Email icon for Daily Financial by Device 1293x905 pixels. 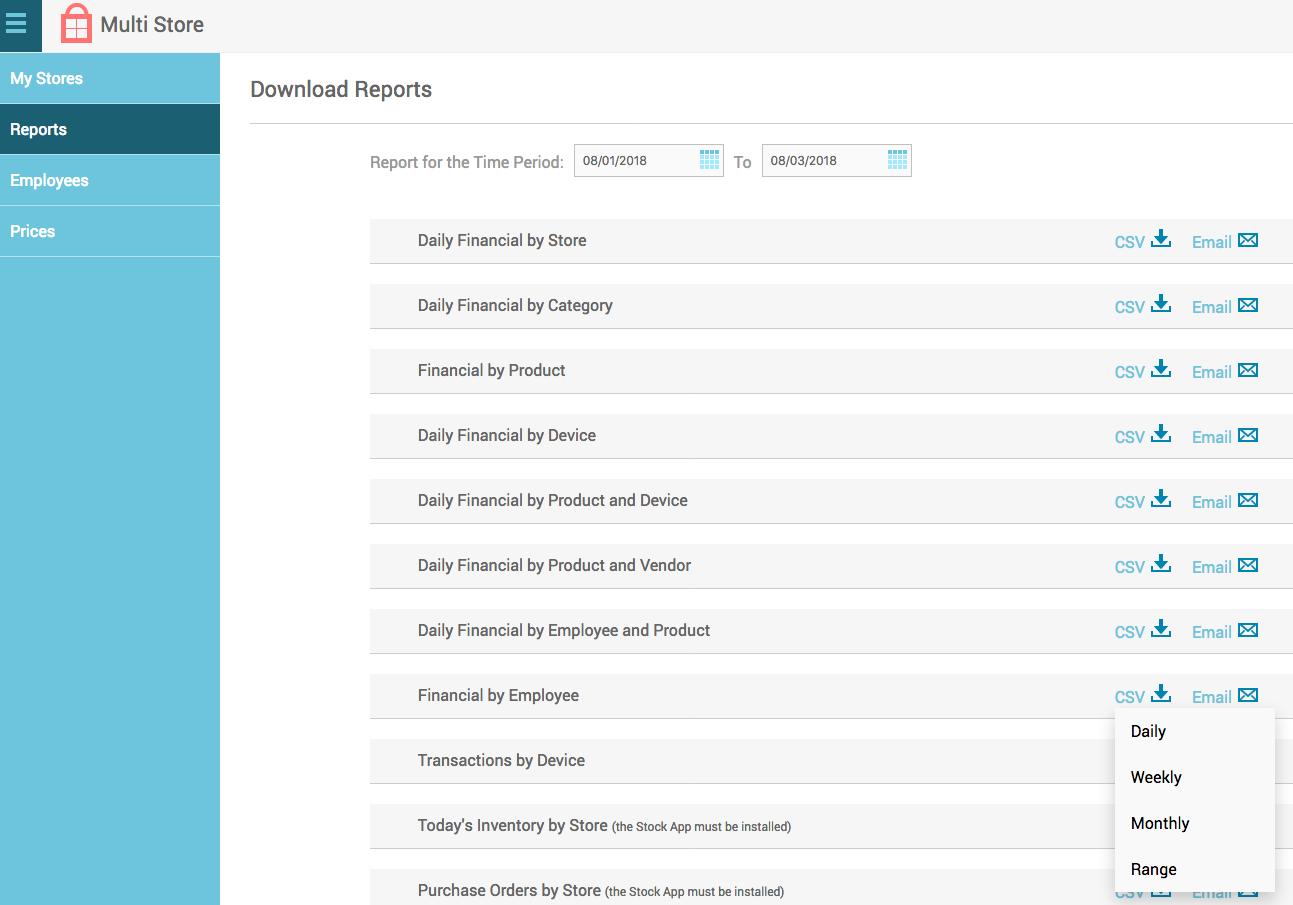click(1248, 435)
